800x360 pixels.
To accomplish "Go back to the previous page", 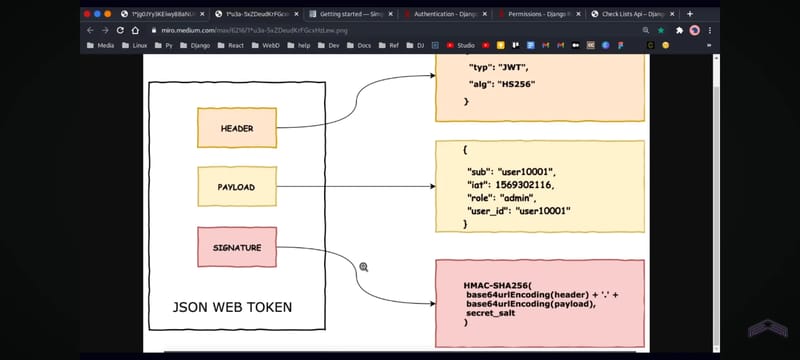I will point(90,31).
